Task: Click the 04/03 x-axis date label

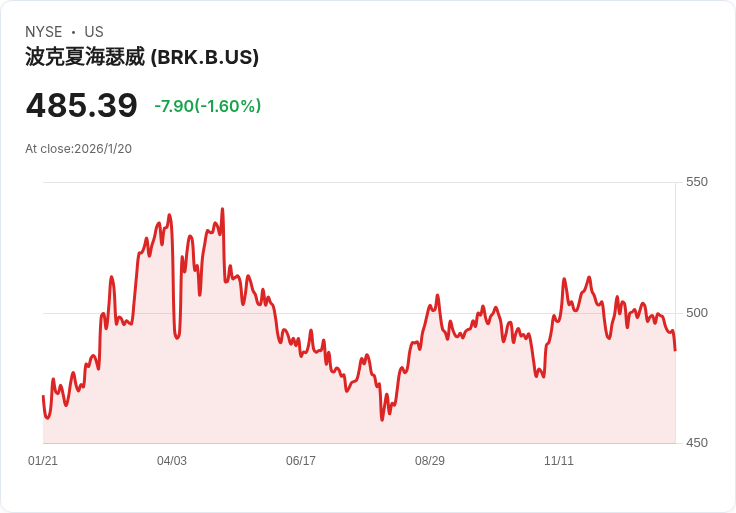Action: coord(172,461)
